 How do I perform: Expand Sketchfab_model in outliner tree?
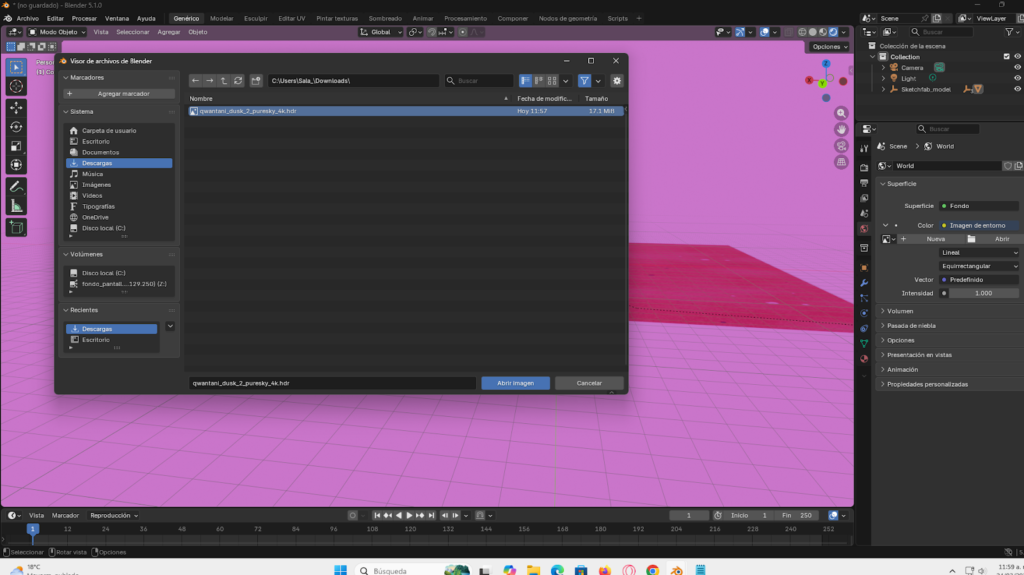pyautogui.click(x=884, y=90)
